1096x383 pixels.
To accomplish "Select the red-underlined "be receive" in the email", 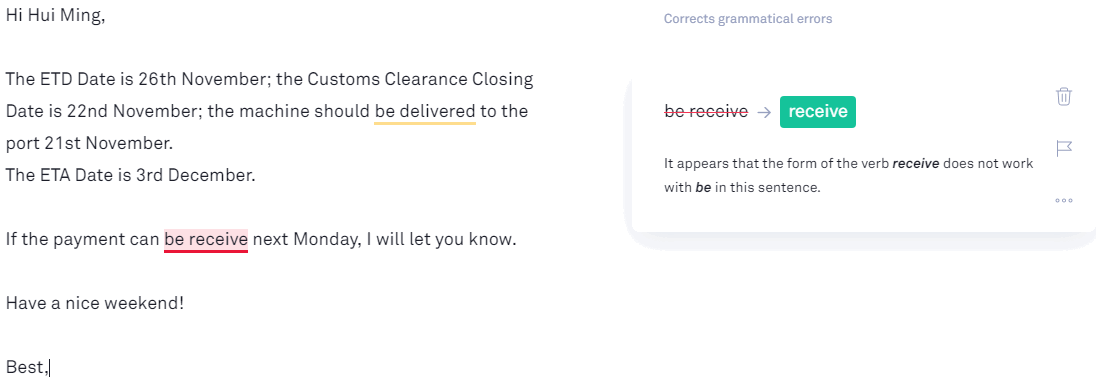I will 206,240.
